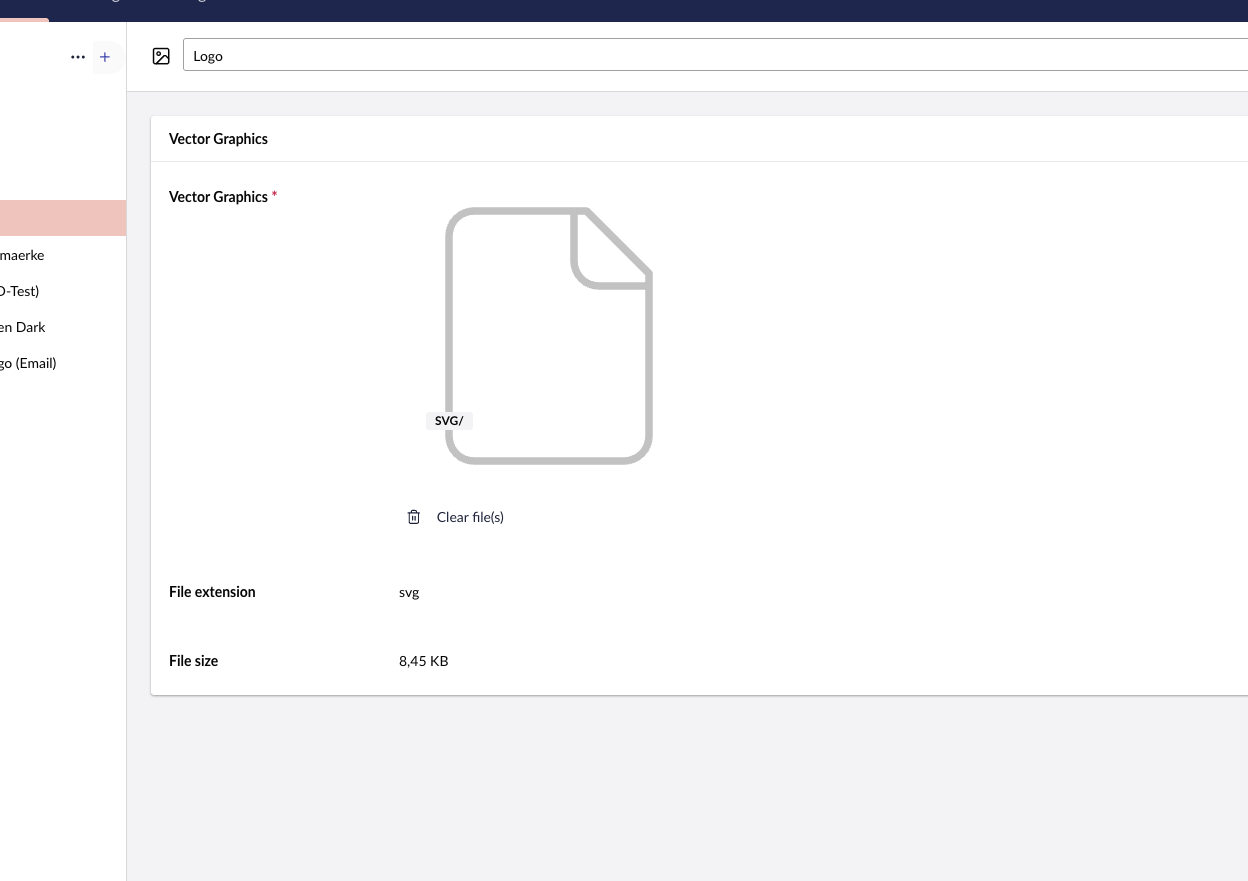Click the 8,45 KB file size value
The height and width of the screenshot is (881, 1248).
pos(423,661)
